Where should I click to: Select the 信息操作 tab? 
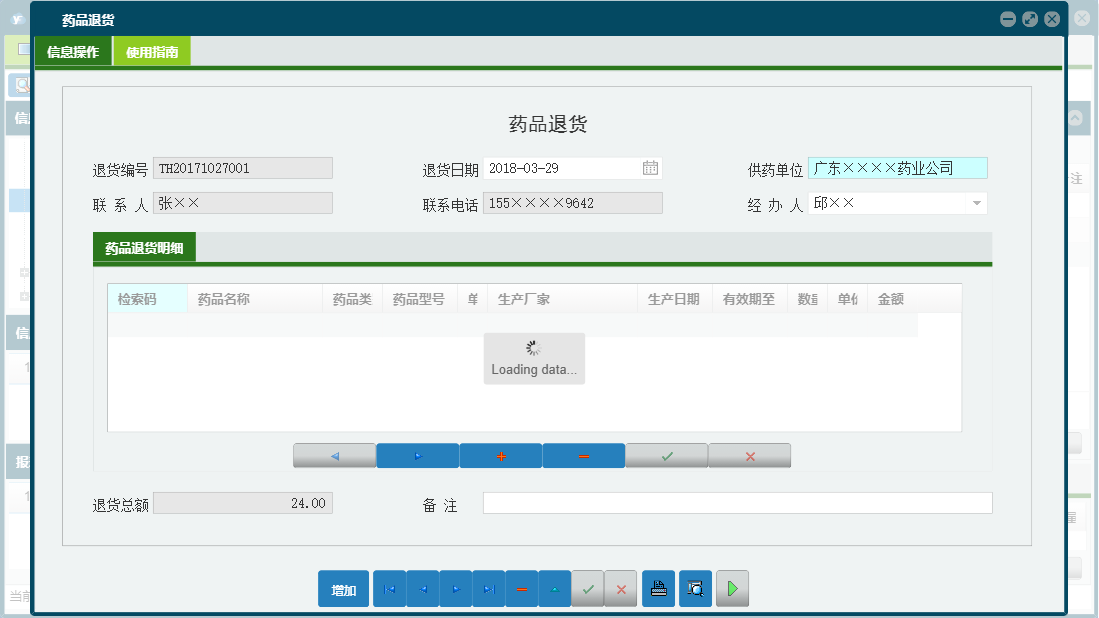(73, 50)
